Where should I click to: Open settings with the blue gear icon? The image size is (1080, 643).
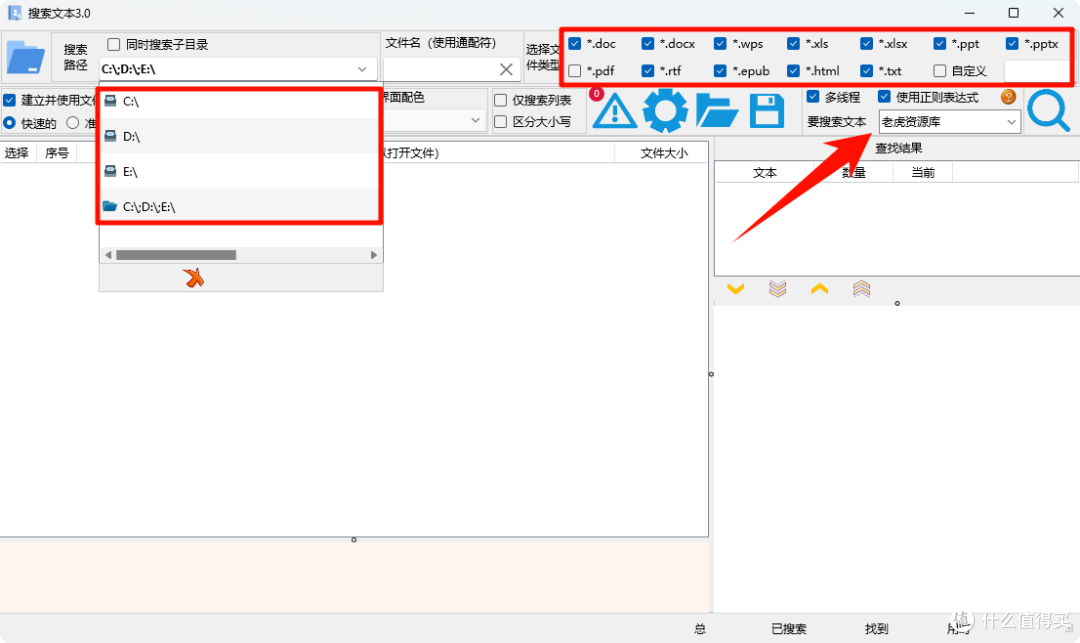[x=665, y=110]
